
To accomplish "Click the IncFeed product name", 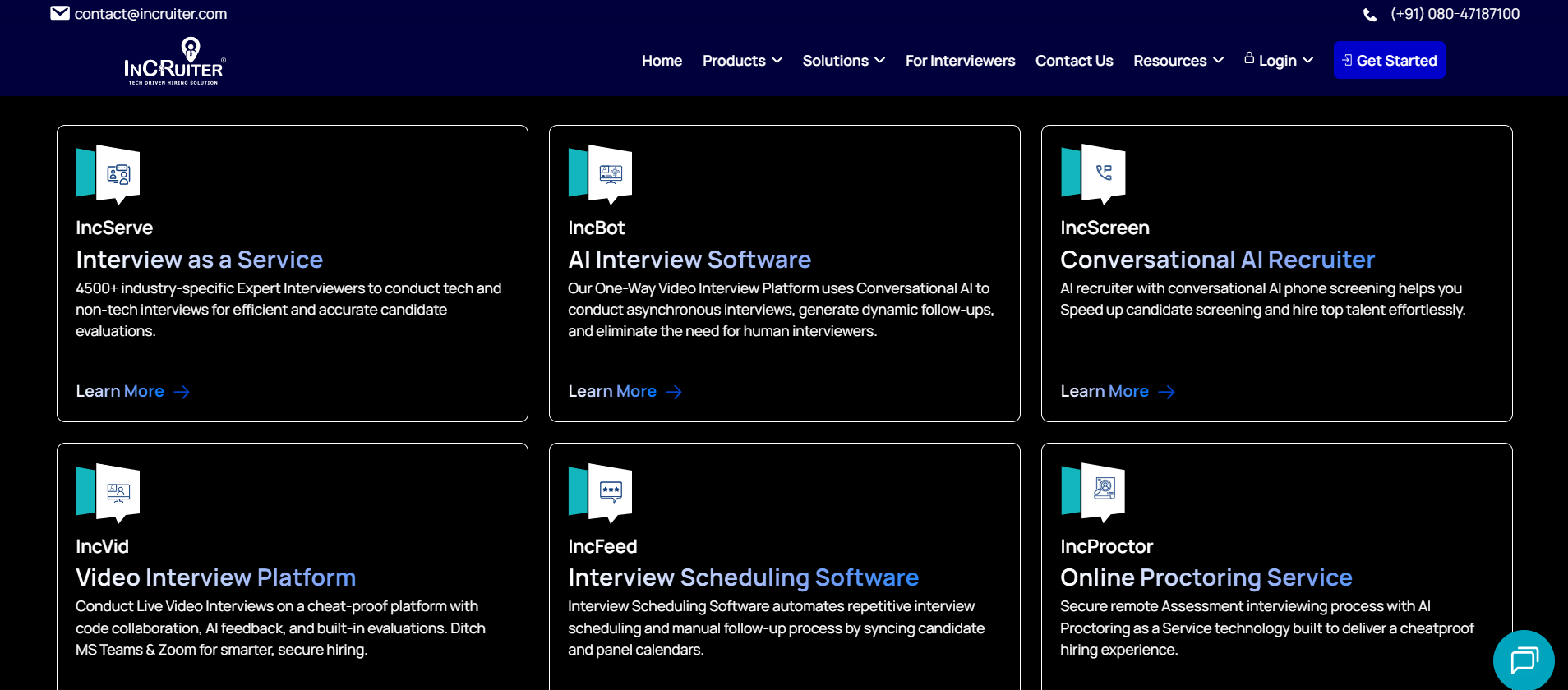I will pos(602,546).
